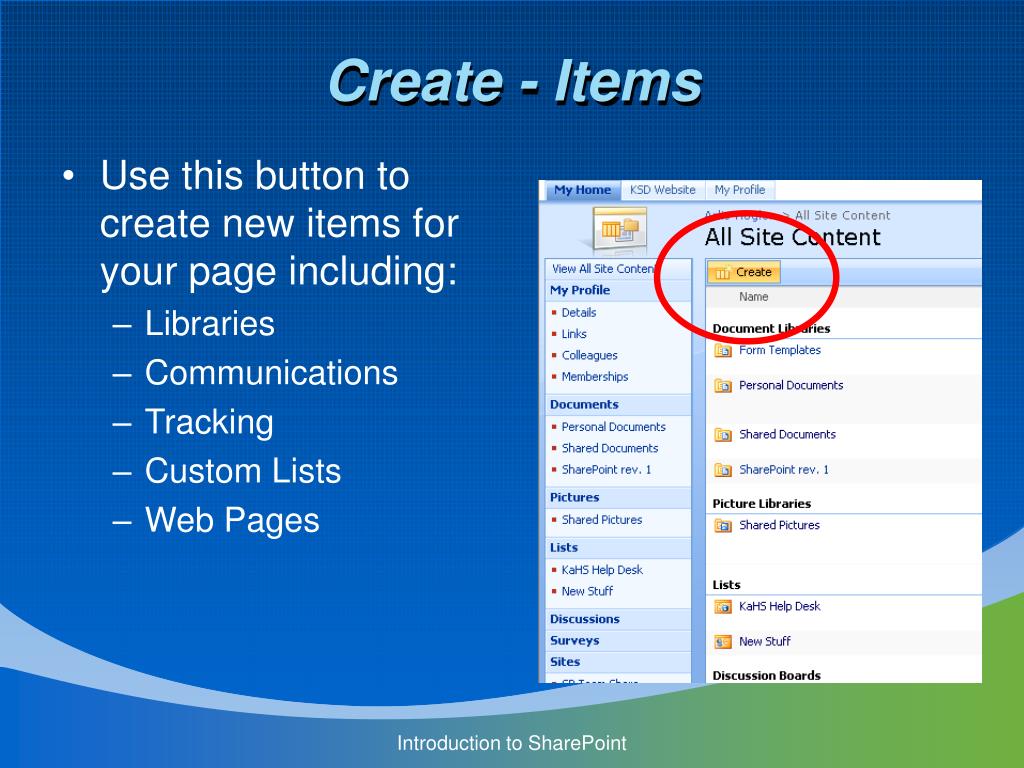The width and height of the screenshot is (1024, 768).
Task: Select Details in the sidebar
Action: [x=579, y=313]
